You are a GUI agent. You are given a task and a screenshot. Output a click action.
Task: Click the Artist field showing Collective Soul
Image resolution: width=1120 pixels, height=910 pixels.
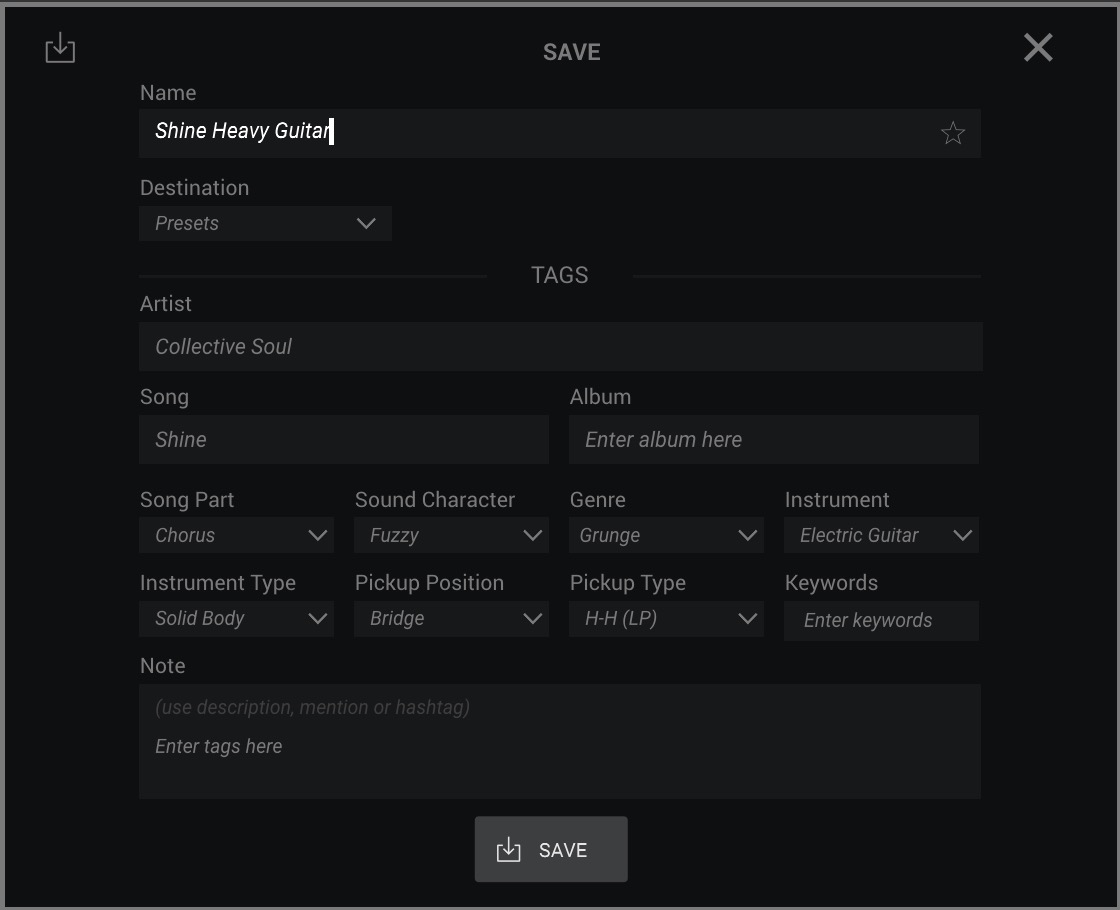click(561, 346)
